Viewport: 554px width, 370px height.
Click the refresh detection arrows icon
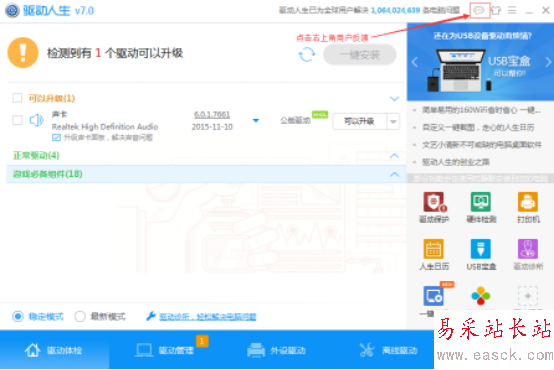click(307, 55)
